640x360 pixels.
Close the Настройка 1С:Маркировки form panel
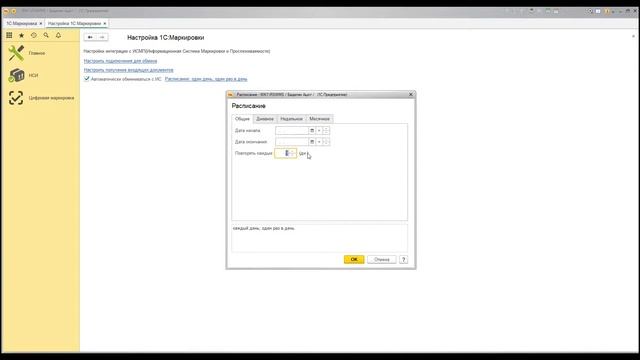click(633, 37)
